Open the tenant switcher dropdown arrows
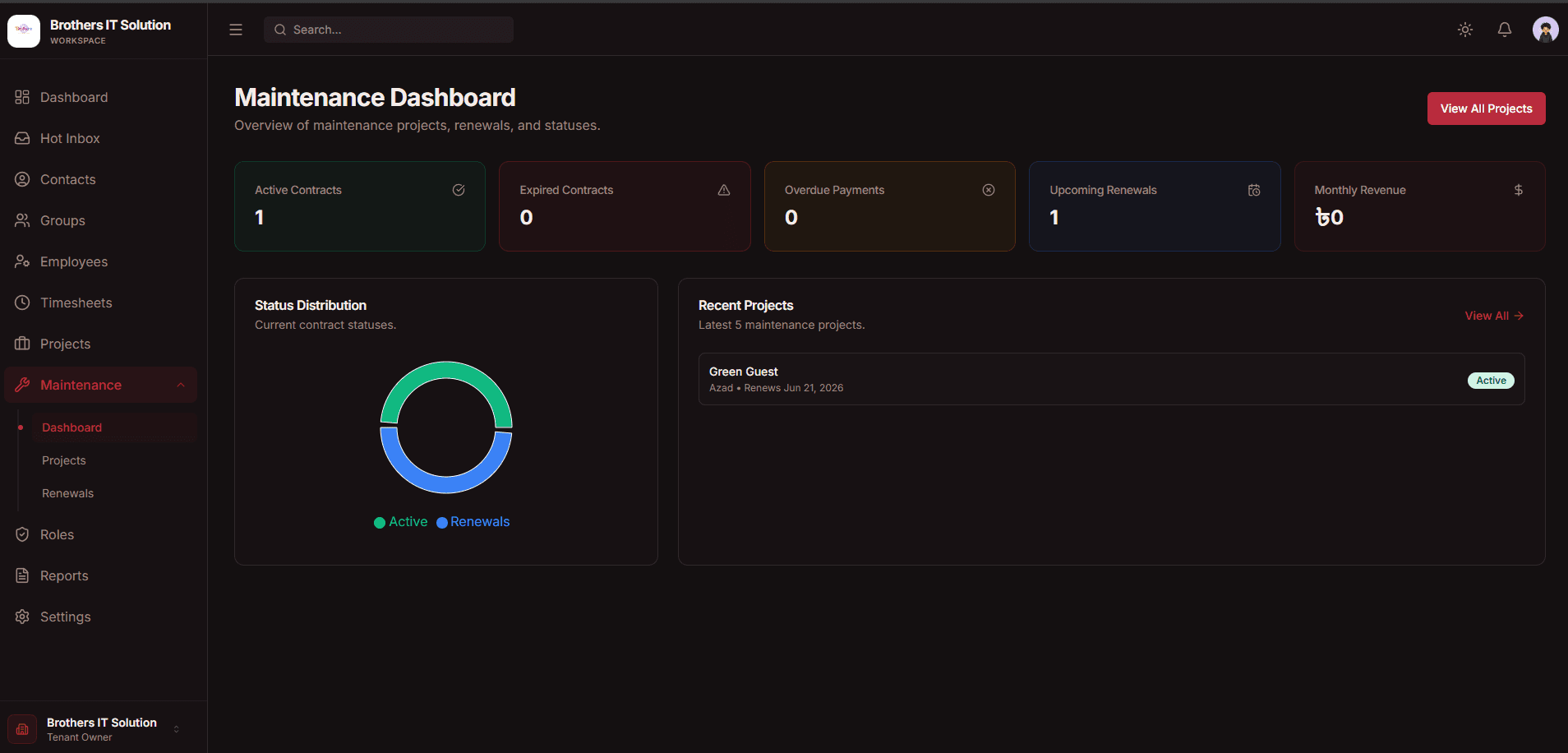Image resolution: width=1568 pixels, height=753 pixels. pos(176,729)
